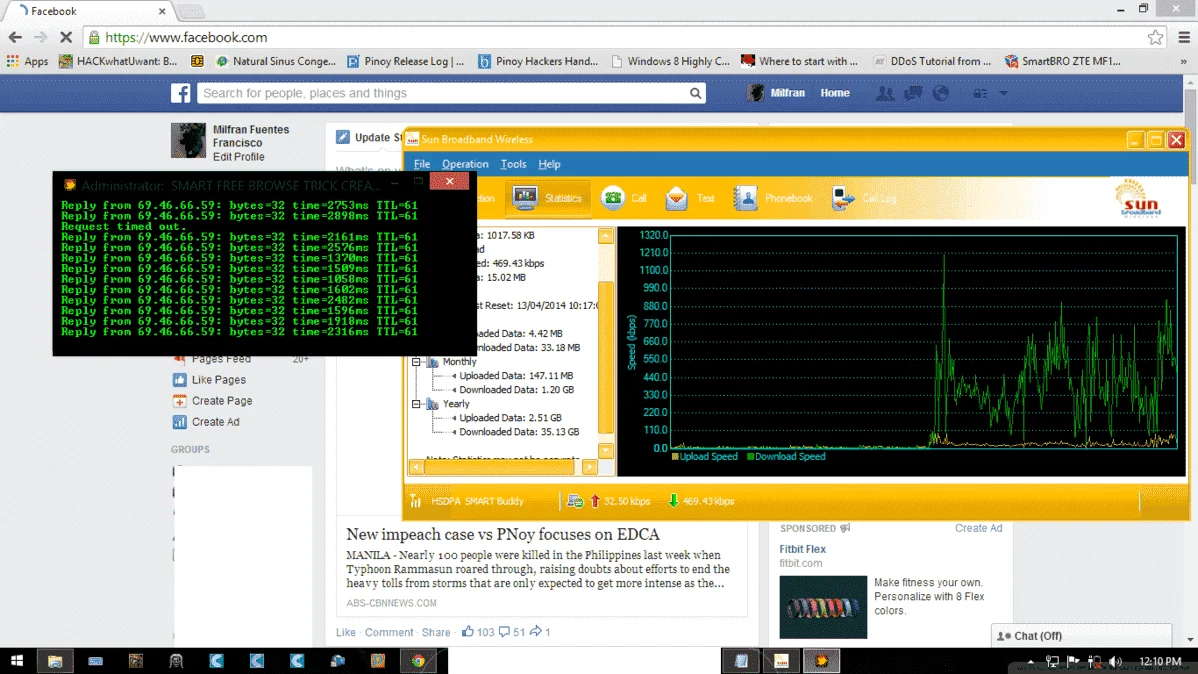This screenshot has width=1198, height=674.
Task: Click the Download Speed legend swatch
Action: 750,457
